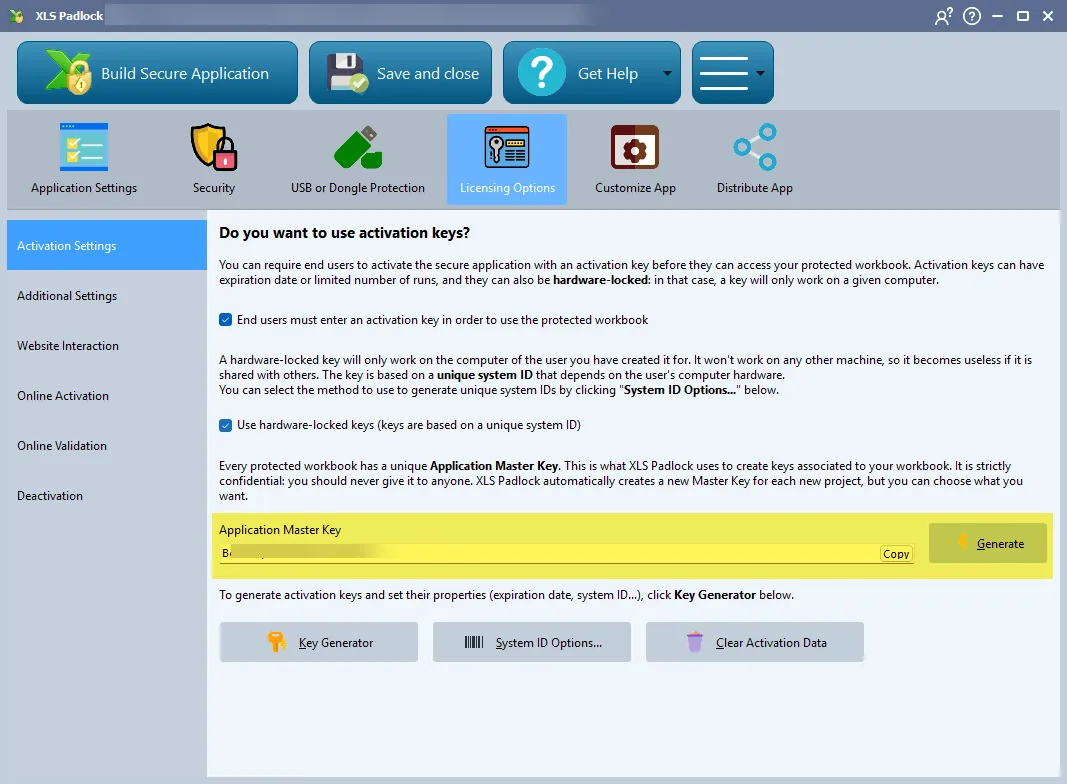Viewport: 1067px width, 784px height.
Task: Open the Key Generator
Action: (318, 642)
